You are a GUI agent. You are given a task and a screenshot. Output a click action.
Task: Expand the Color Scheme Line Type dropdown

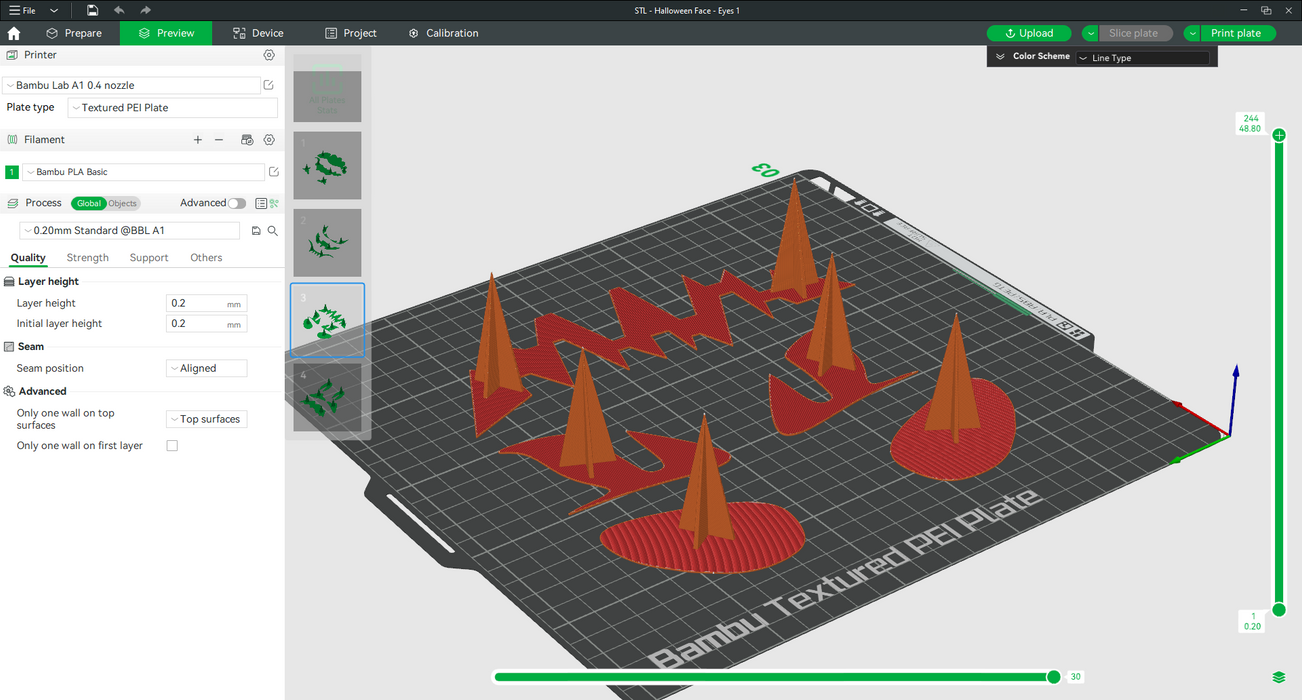(1142, 58)
